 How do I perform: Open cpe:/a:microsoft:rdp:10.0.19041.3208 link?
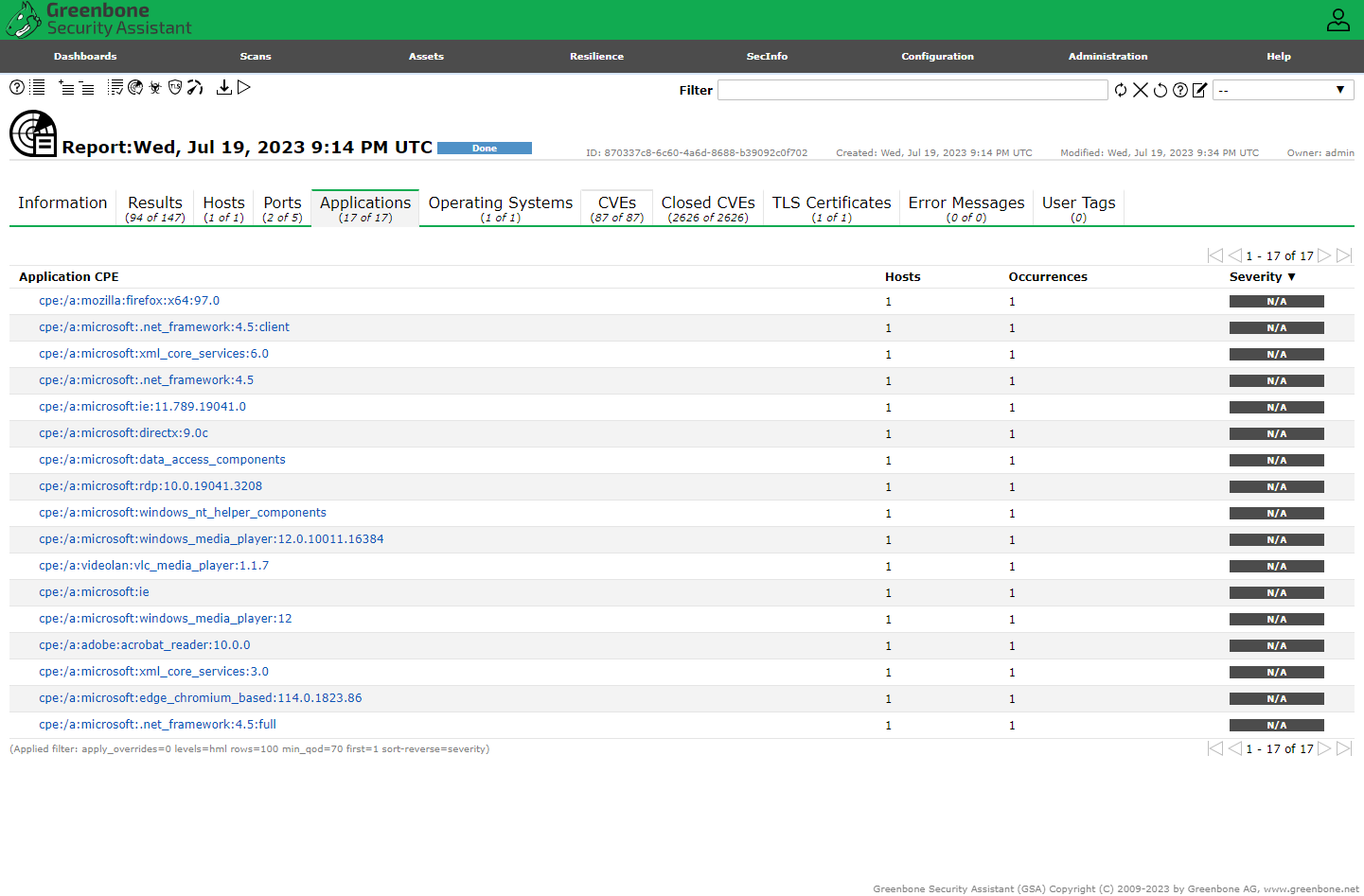click(x=151, y=486)
